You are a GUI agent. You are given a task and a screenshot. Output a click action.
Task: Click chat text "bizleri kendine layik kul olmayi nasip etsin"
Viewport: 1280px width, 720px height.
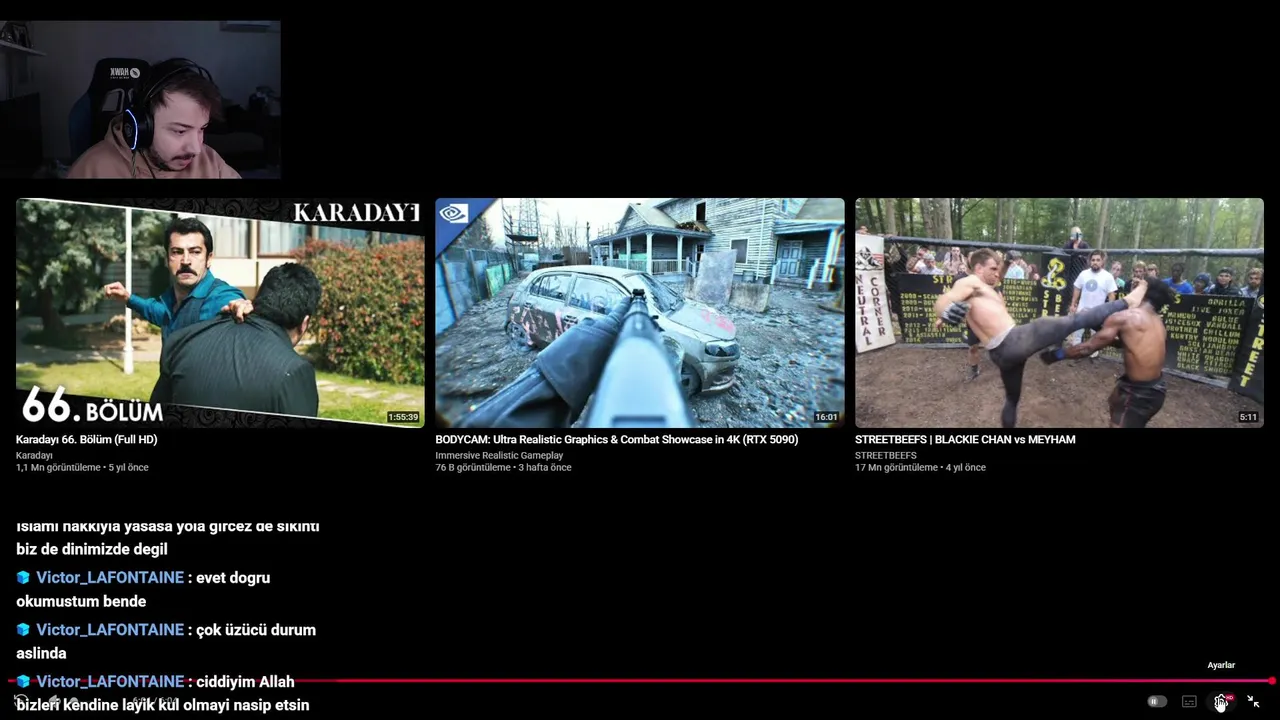click(x=163, y=706)
